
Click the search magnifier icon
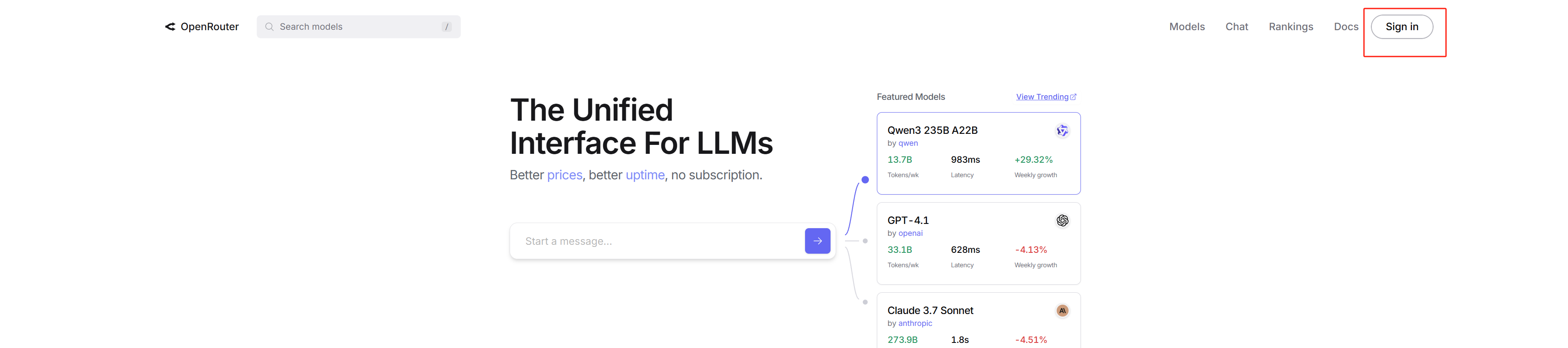point(269,27)
